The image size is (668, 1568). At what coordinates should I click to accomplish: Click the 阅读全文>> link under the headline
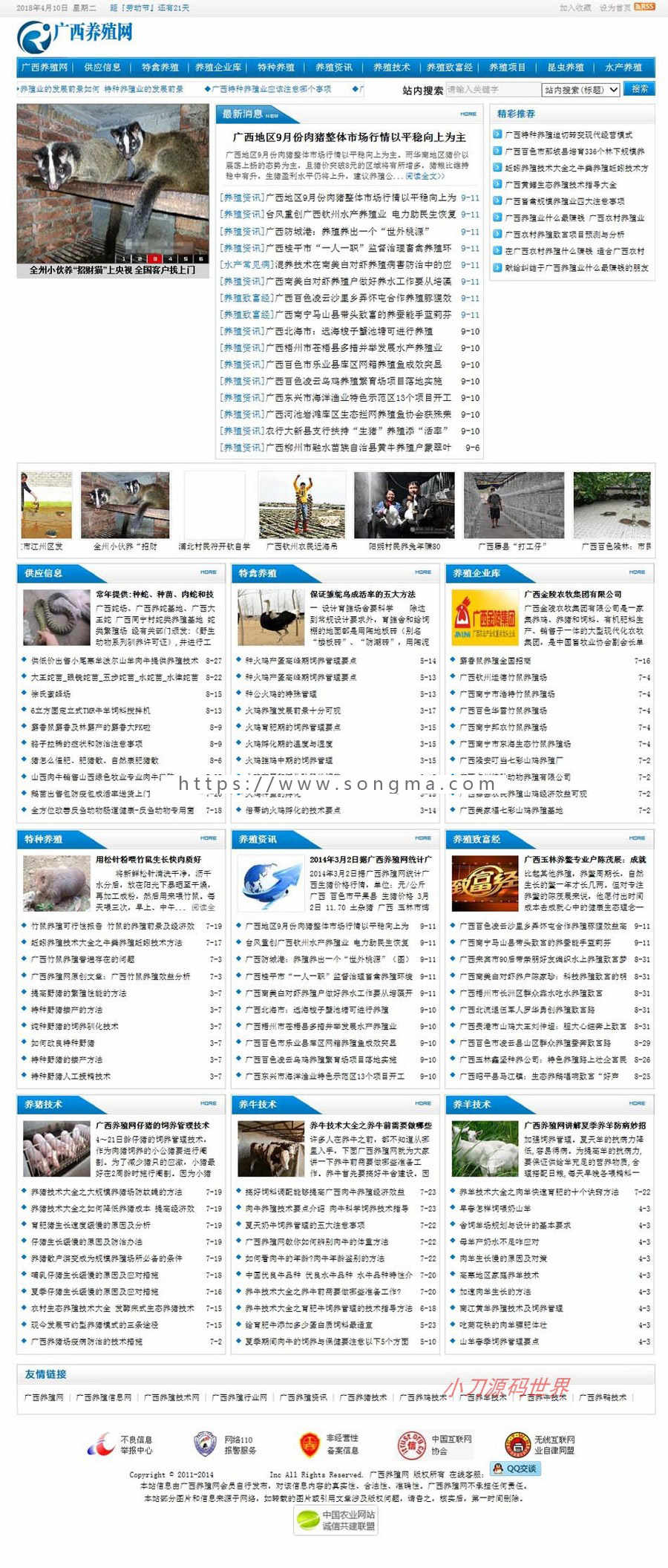coord(425,177)
